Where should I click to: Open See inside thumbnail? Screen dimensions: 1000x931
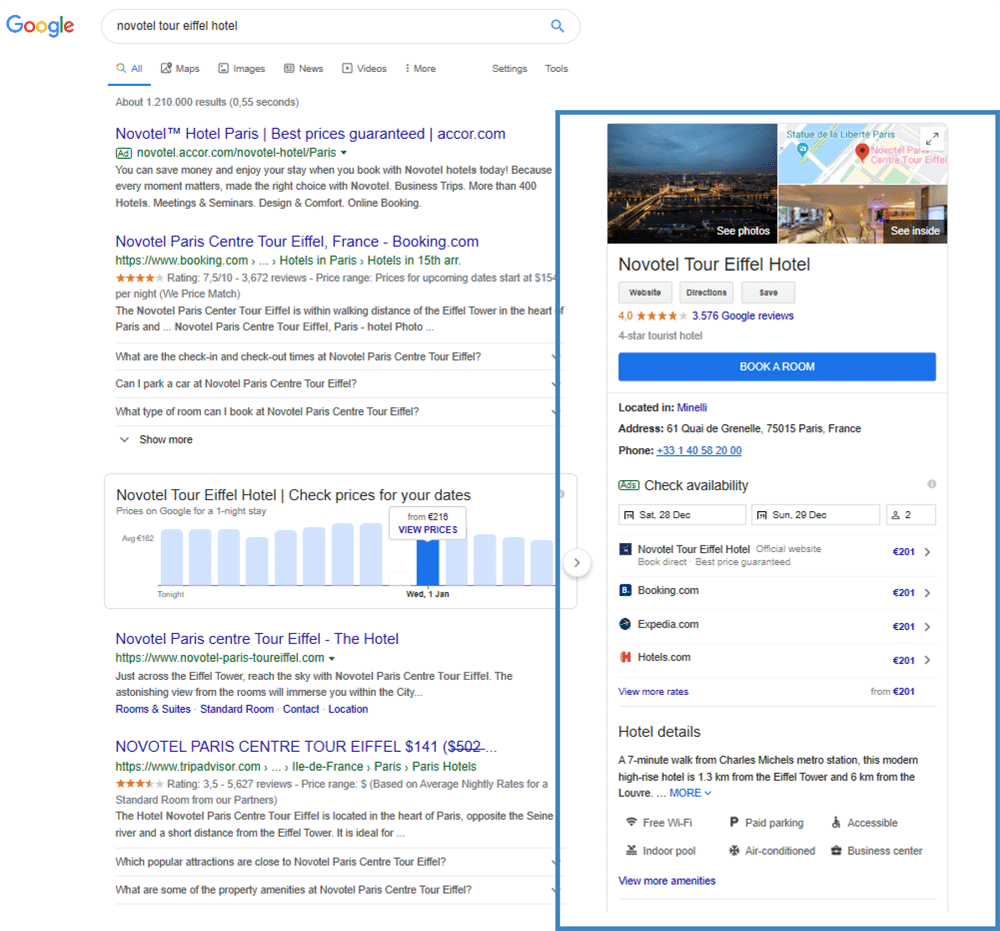863,214
